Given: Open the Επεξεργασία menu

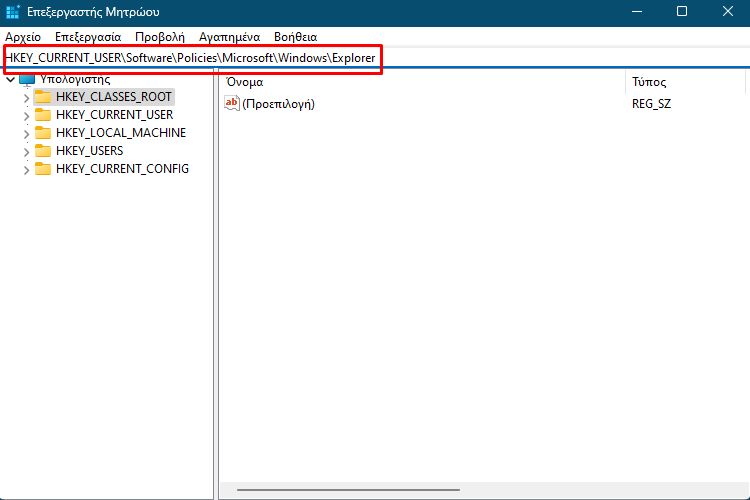Looking at the screenshot, I should pos(88,37).
